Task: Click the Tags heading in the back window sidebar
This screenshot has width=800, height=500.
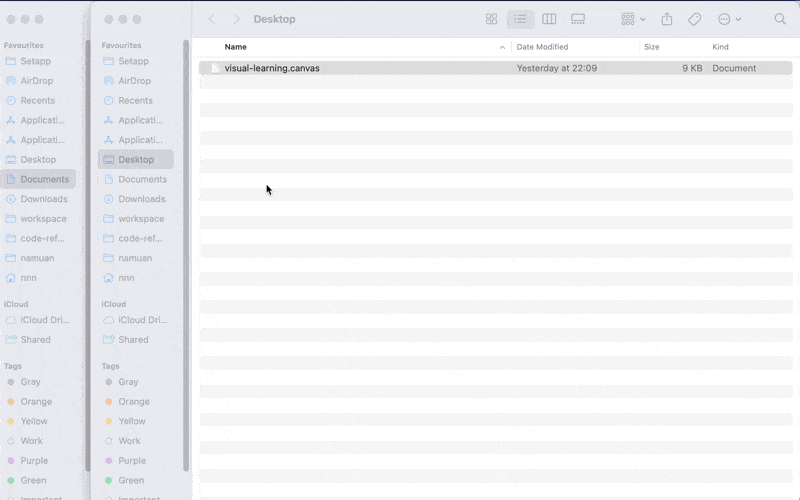Action: point(13,366)
